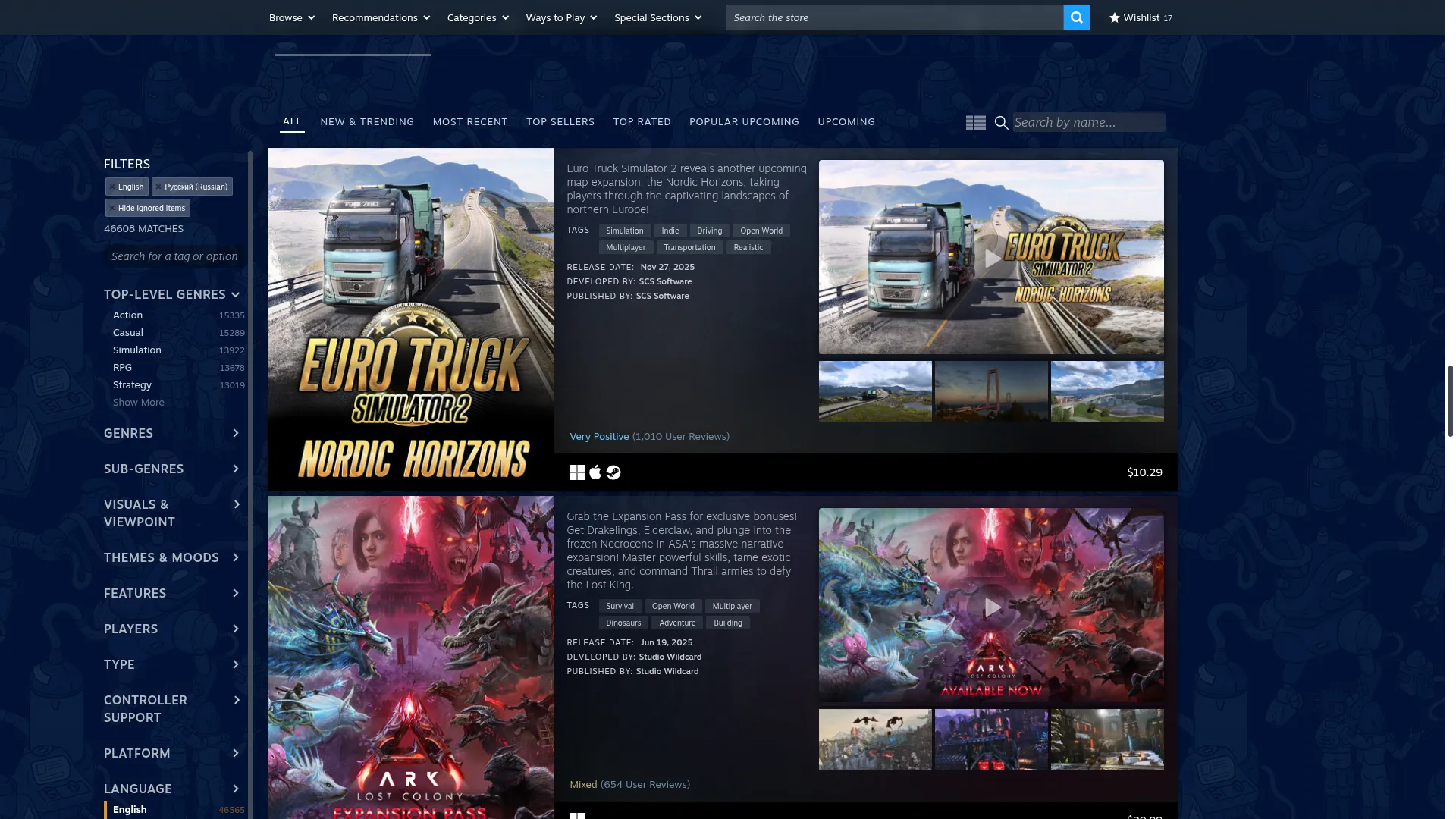Open the Ways to Play dropdown
Screen dimensions: 1456x819
(561, 17)
